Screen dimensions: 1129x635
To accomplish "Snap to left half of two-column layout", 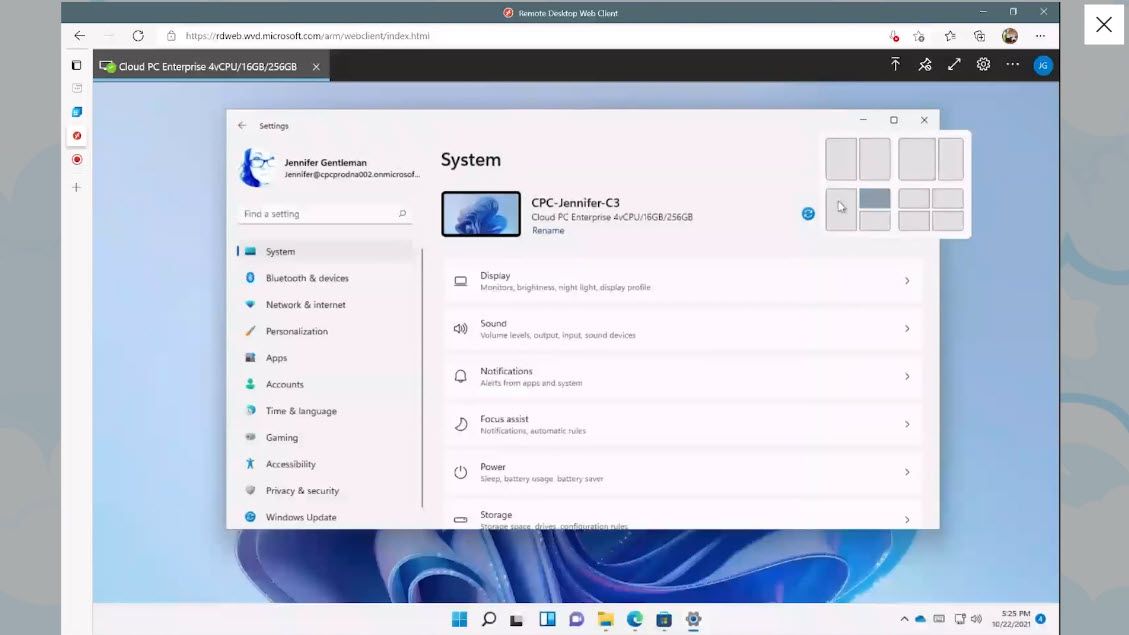I will point(841,159).
